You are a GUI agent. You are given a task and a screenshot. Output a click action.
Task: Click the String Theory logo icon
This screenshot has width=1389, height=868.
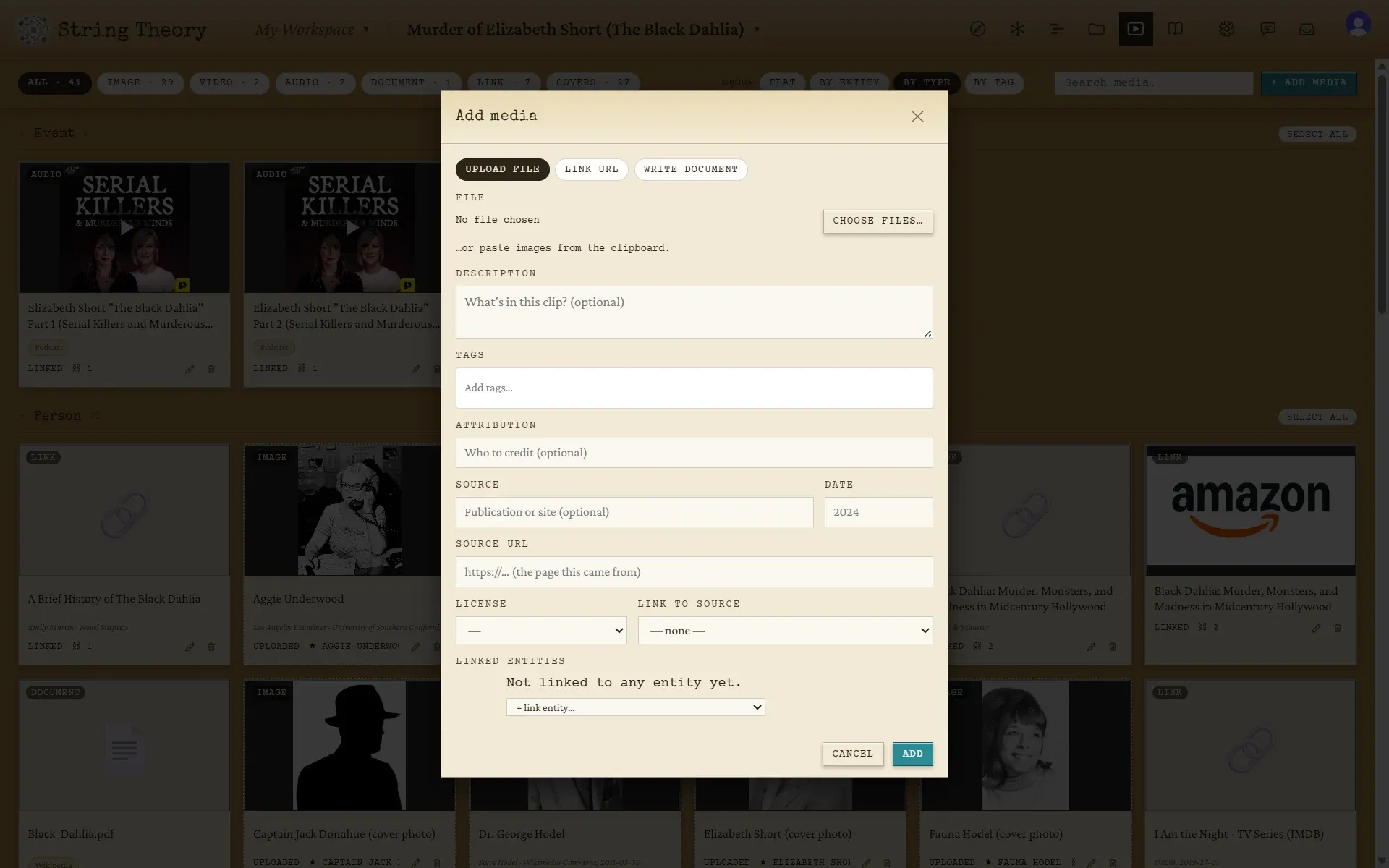pyautogui.click(x=33, y=30)
